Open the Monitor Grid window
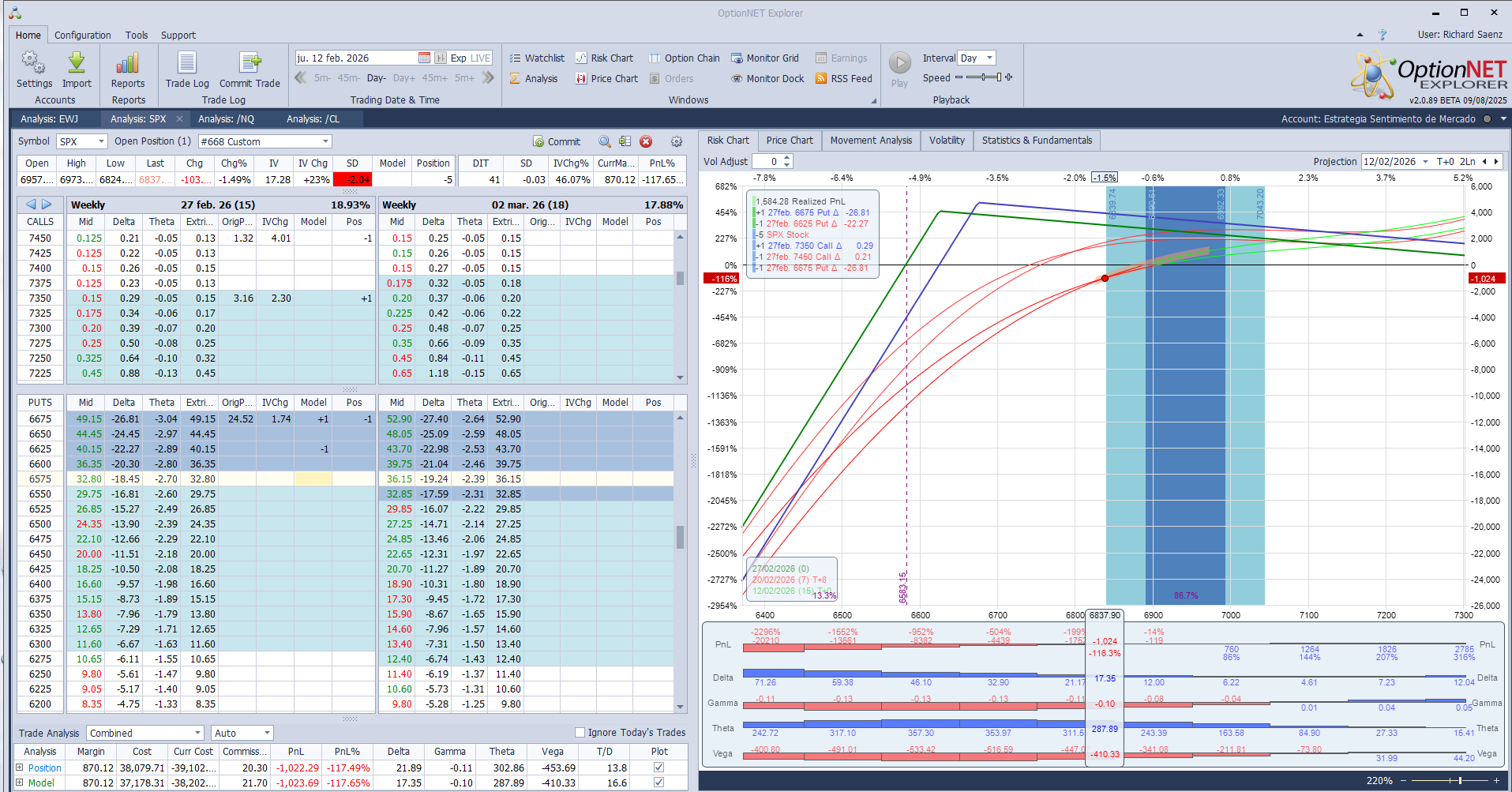Image resolution: width=1512 pixels, height=792 pixels. click(x=765, y=58)
